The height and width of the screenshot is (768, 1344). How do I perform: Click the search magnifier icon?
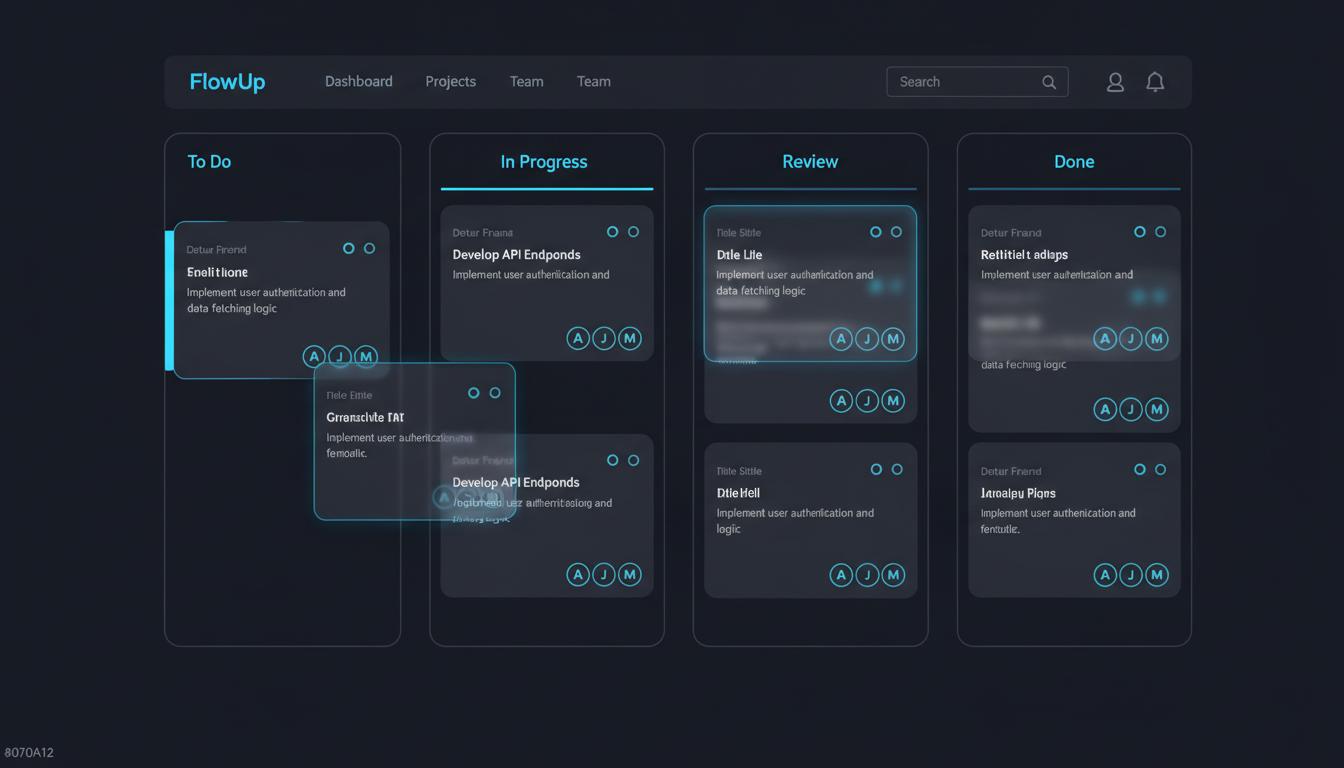tap(1048, 81)
